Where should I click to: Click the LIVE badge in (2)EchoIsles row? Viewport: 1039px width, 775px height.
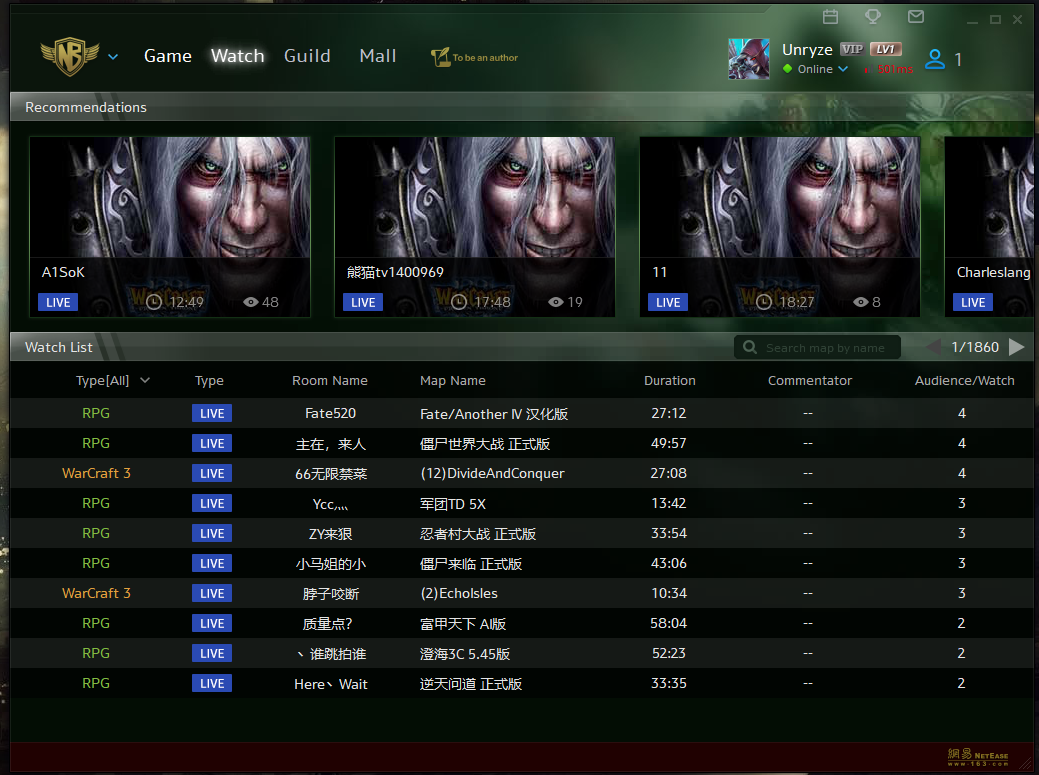click(x=212, y=593)
